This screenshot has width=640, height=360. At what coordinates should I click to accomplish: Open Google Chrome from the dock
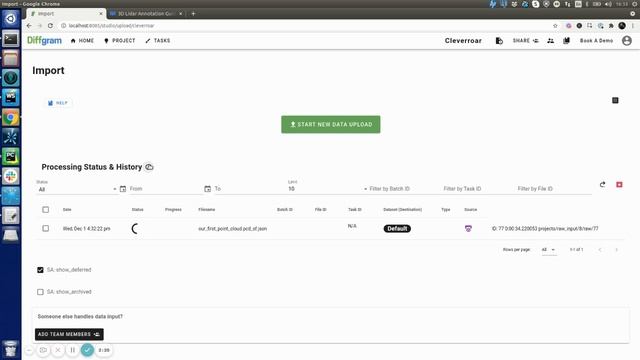(x=11, y=118)
